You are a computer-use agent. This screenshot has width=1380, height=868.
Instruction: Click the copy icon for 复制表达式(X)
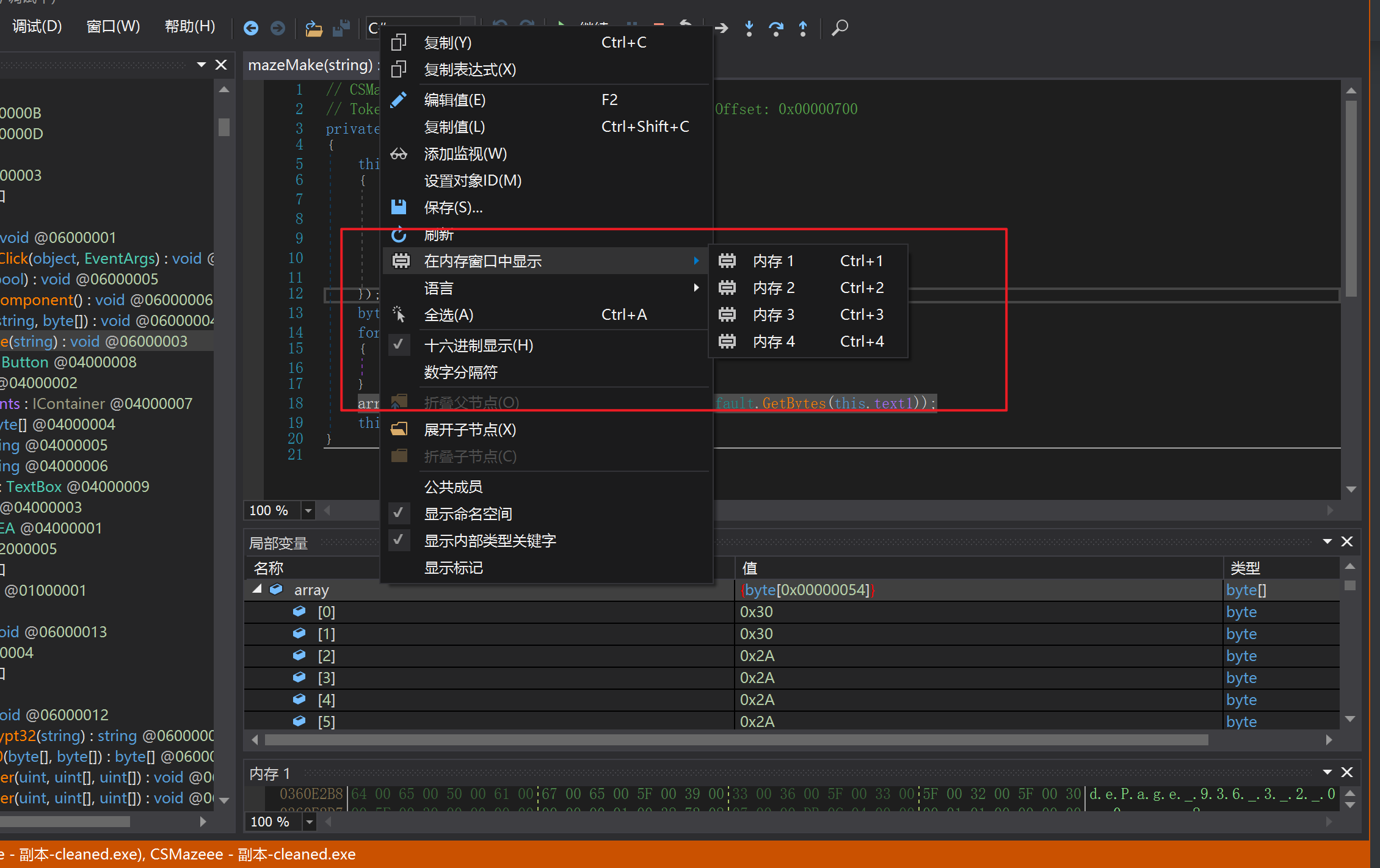point(399,70)
